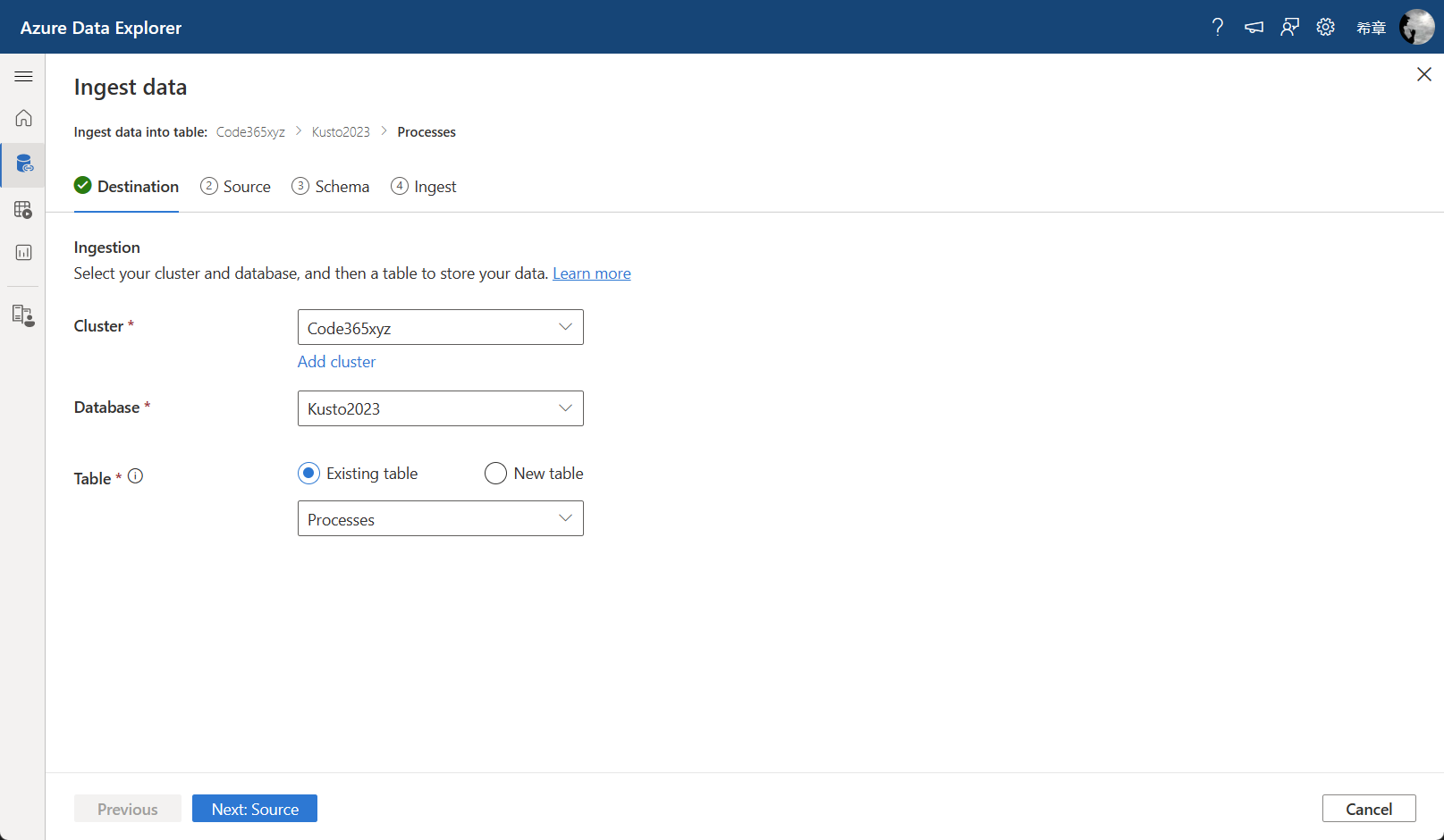The height and width of the screenshot is (840, 1444).
Task: Go to Home in sidebar
Action: click(x=23, y=118)
